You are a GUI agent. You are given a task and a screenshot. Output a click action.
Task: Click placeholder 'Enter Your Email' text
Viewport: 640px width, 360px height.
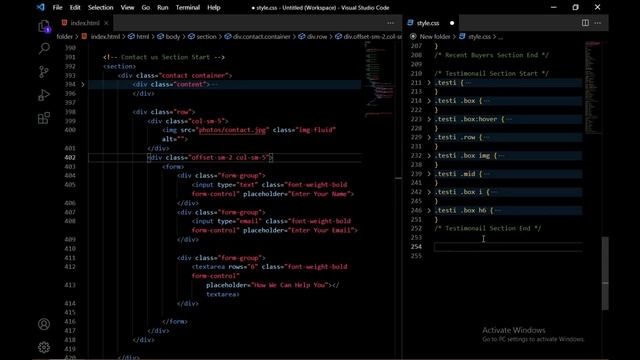[x=322, y=230]
